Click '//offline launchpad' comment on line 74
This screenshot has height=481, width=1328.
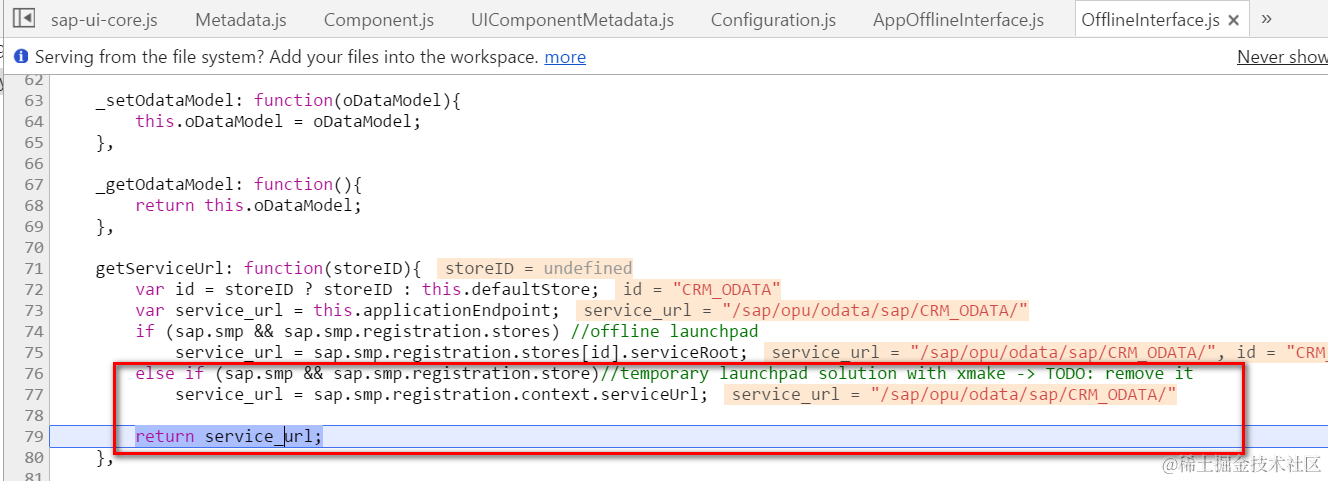[x=665, y=331]
